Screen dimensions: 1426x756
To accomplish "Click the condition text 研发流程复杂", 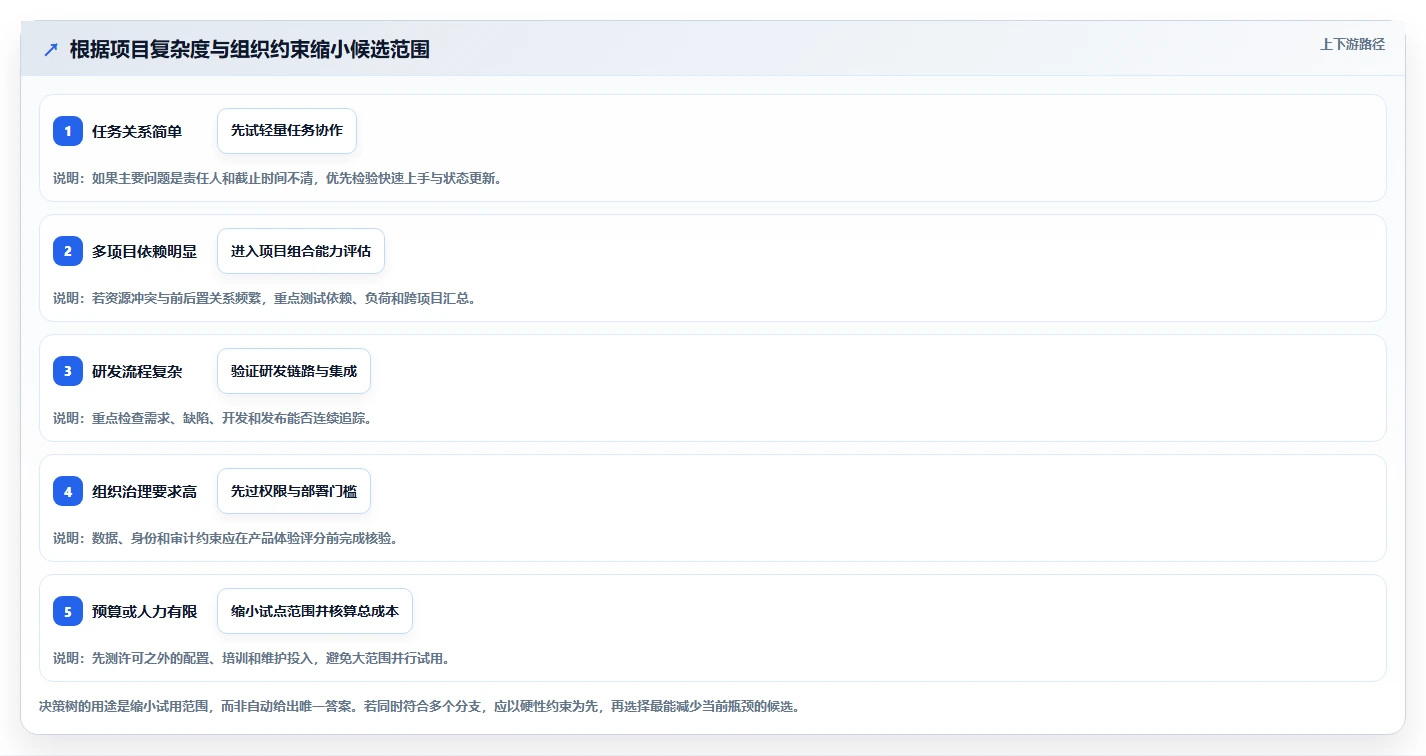I will click(x=137, y=371).
